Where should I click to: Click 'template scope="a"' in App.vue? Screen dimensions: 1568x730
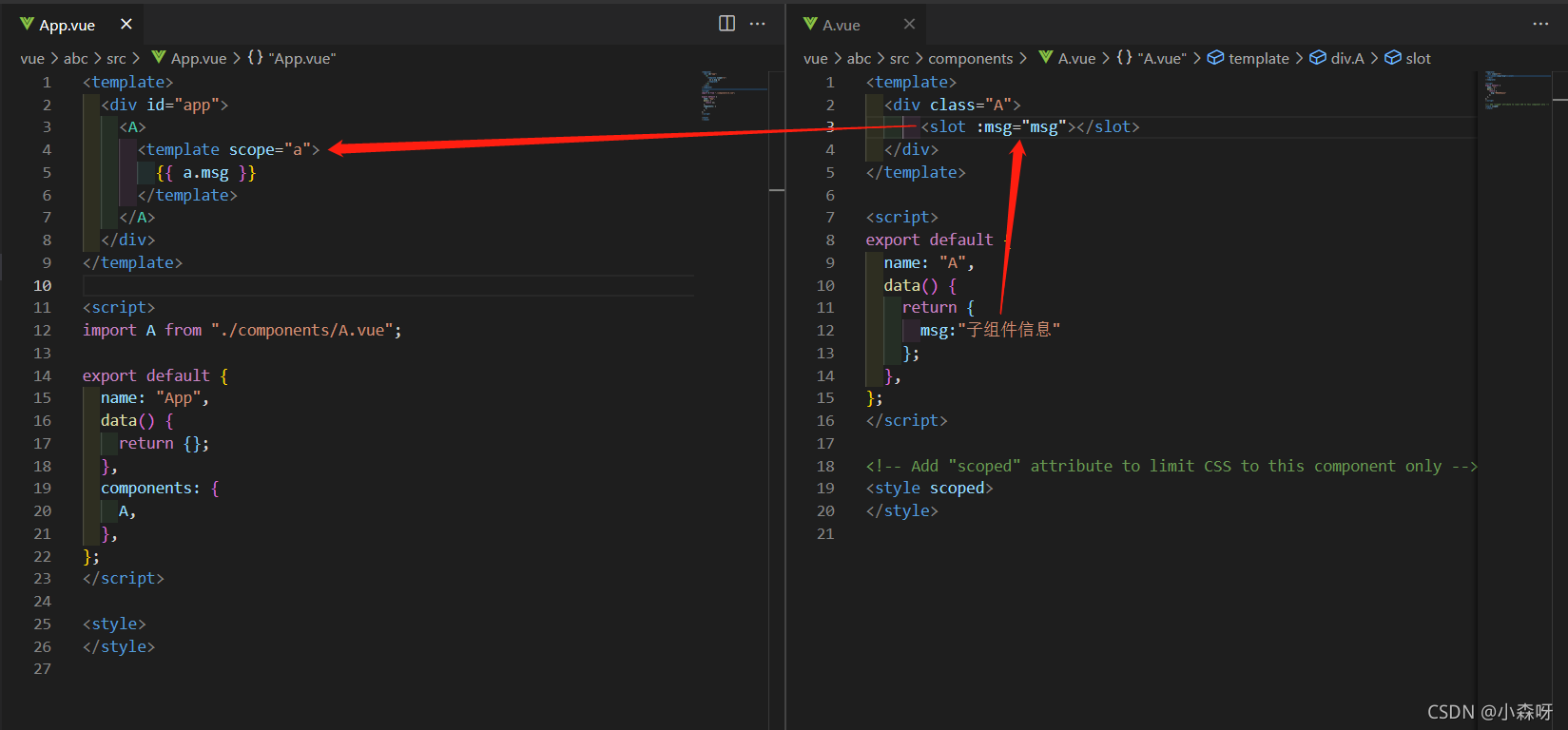click(x=229, y=149)
